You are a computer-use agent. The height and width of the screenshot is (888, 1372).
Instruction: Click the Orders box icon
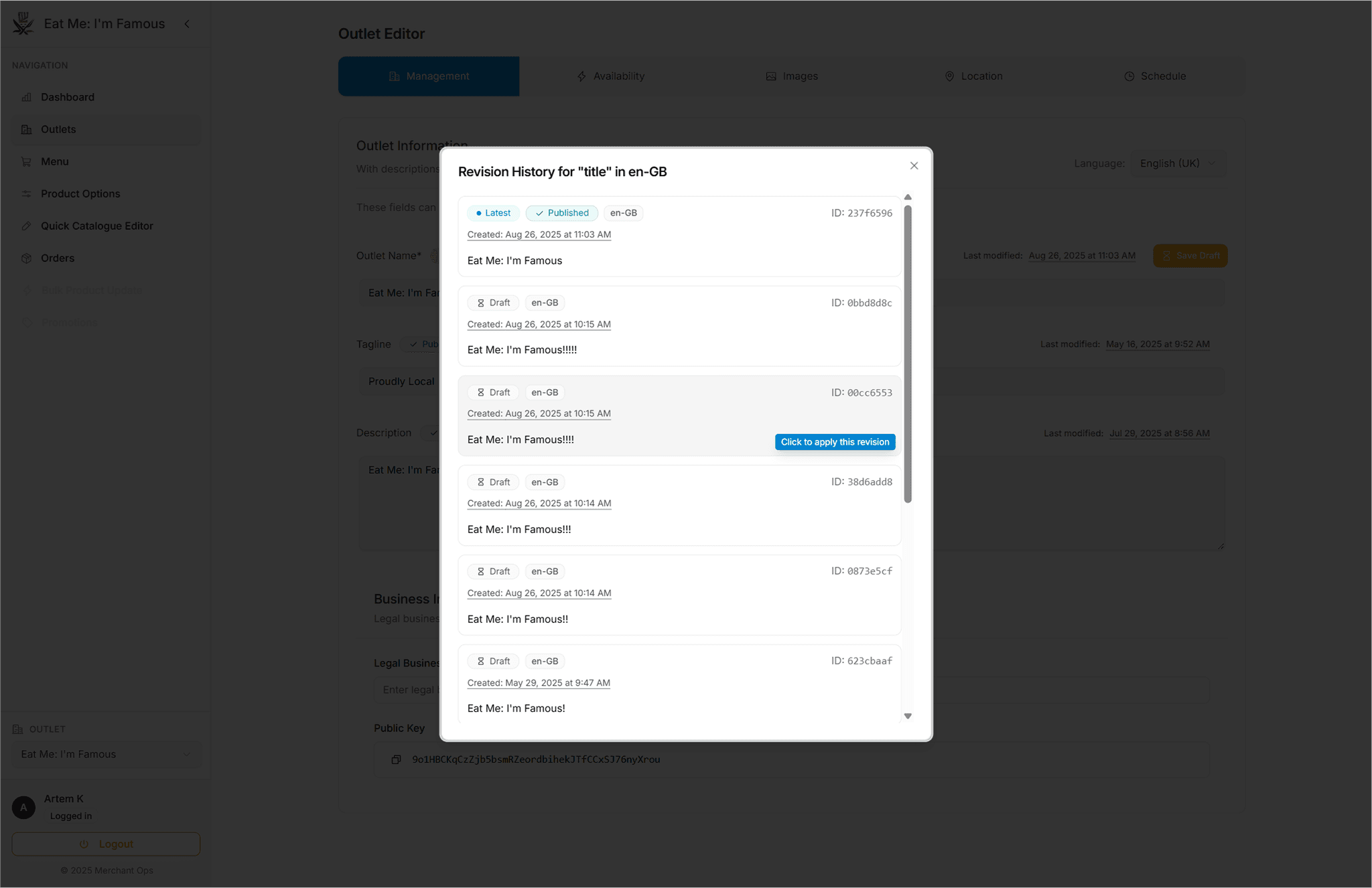pyautogui.click(x=27, y=258)
